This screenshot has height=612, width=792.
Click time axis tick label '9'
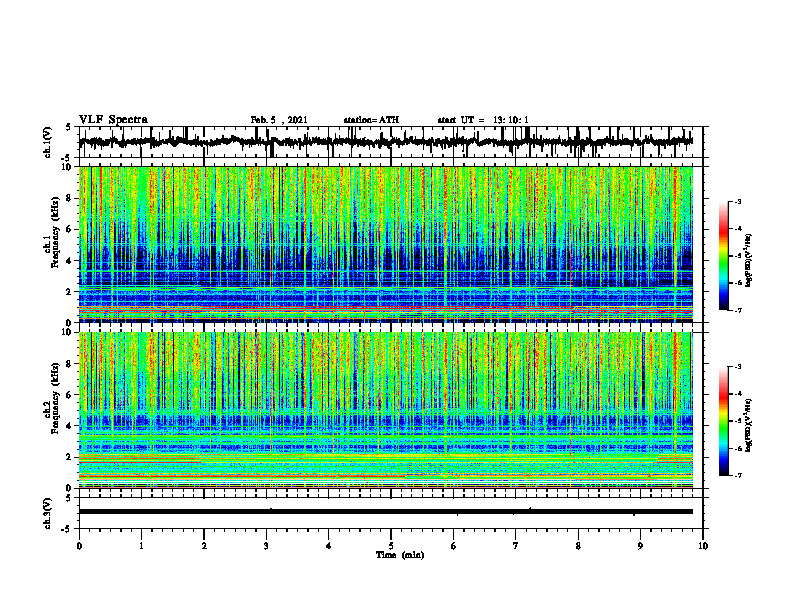click(640, 546)
